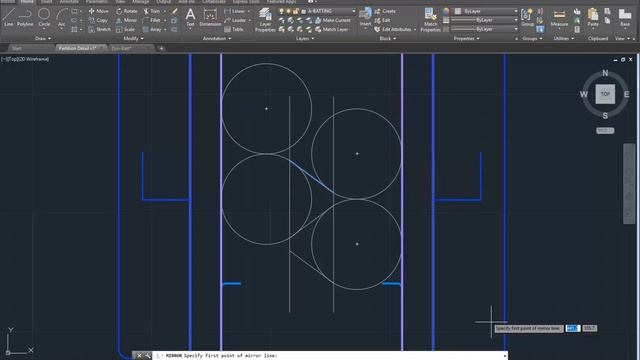Click the TOP face of the ViewCube
The image size is (640, 360).
605,94
